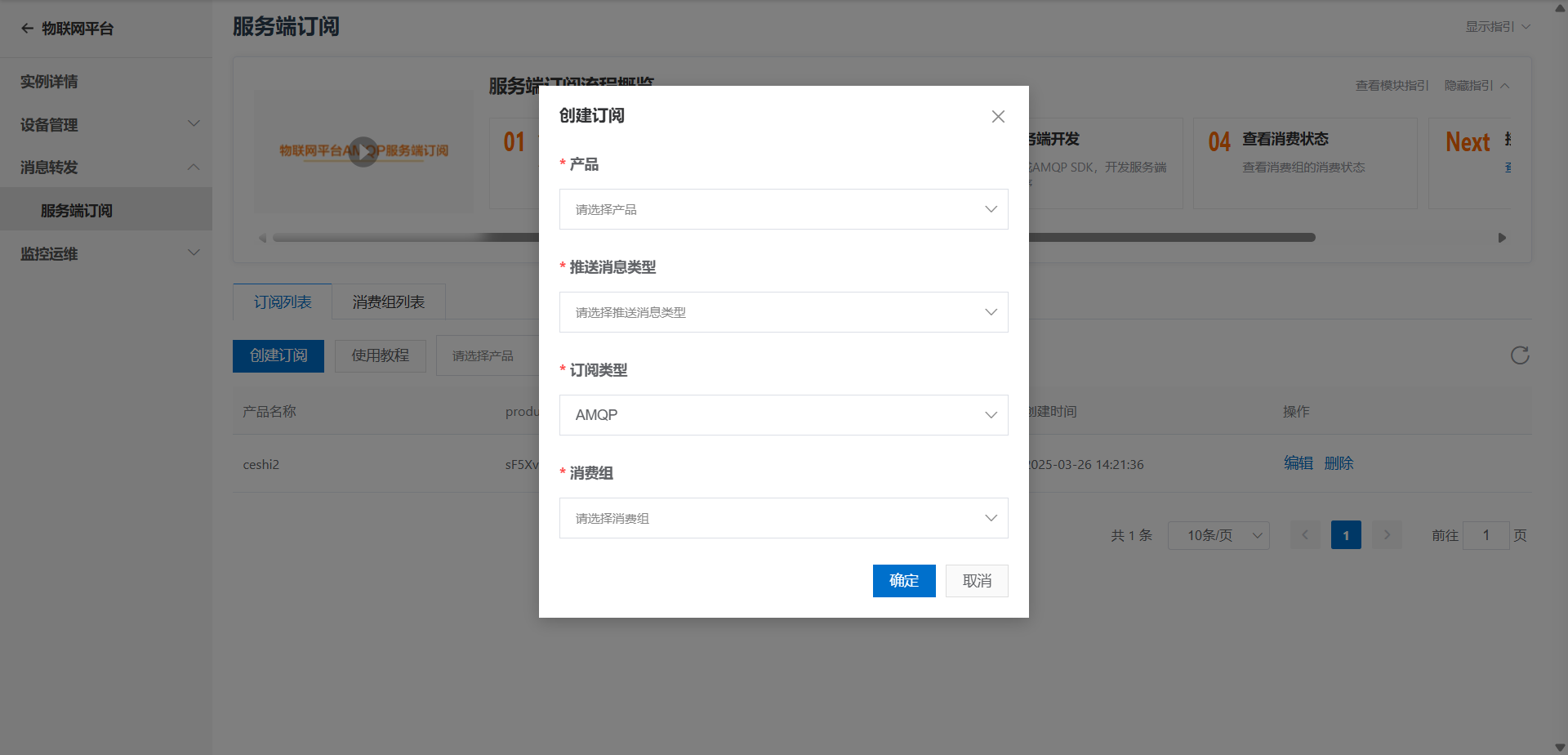Click the left arrow of guide scrollbar
This screenshot has width=1568, height=755.
262,238
